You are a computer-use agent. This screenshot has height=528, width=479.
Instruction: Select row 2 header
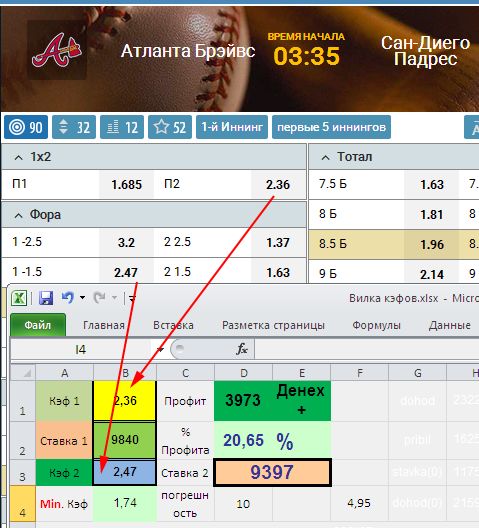point(23,440)
